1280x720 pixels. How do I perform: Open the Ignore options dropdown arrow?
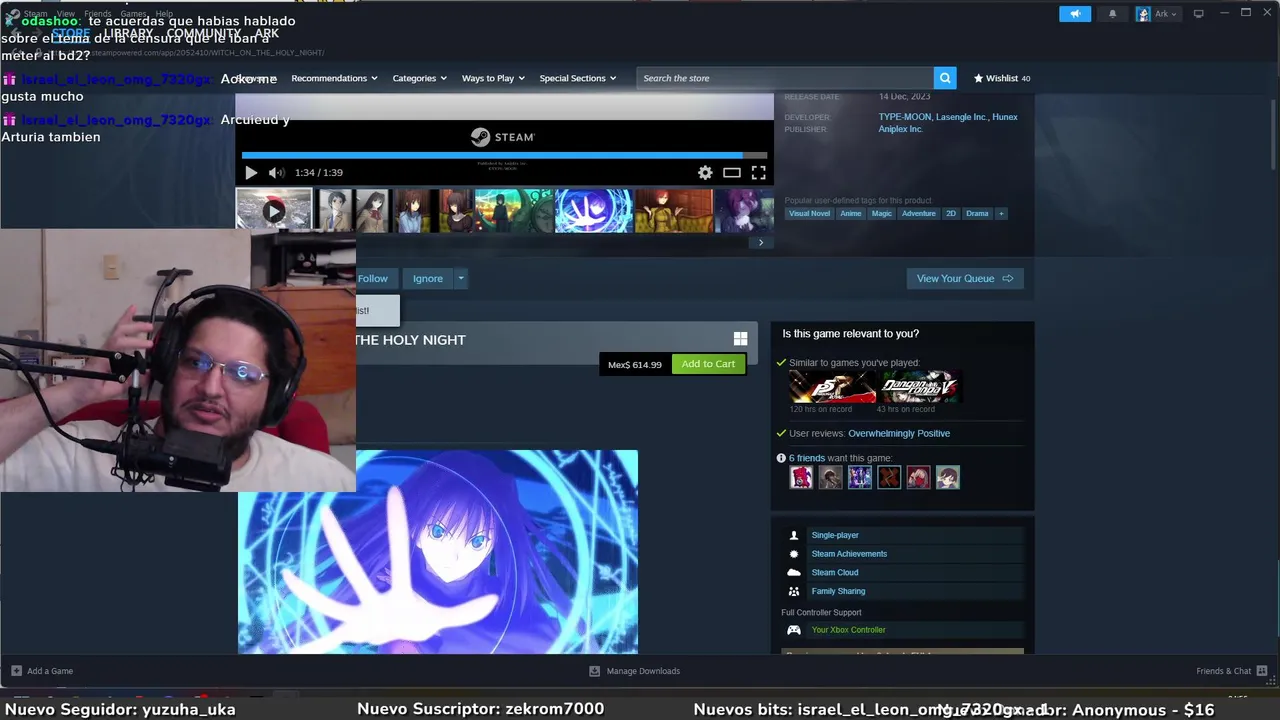[x=461, y=279]
